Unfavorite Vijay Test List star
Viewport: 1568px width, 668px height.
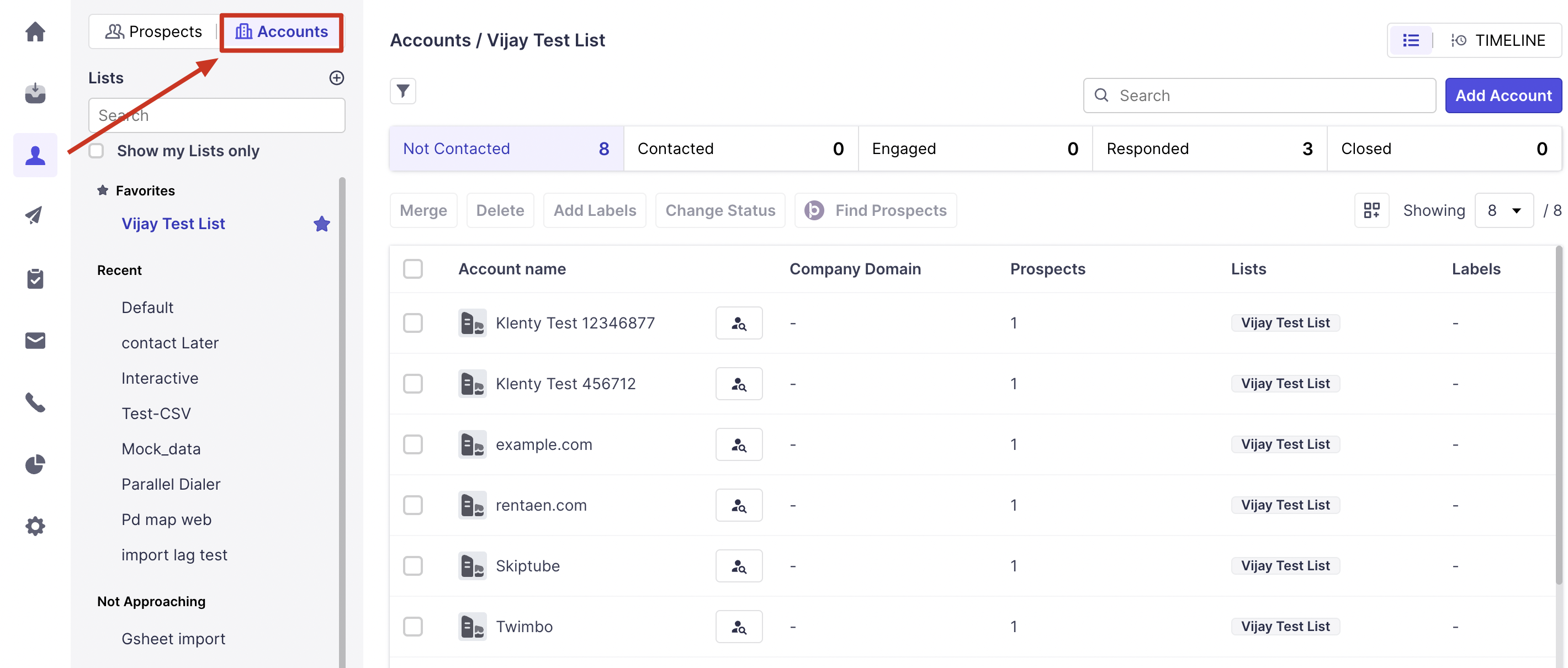[321, 224]
